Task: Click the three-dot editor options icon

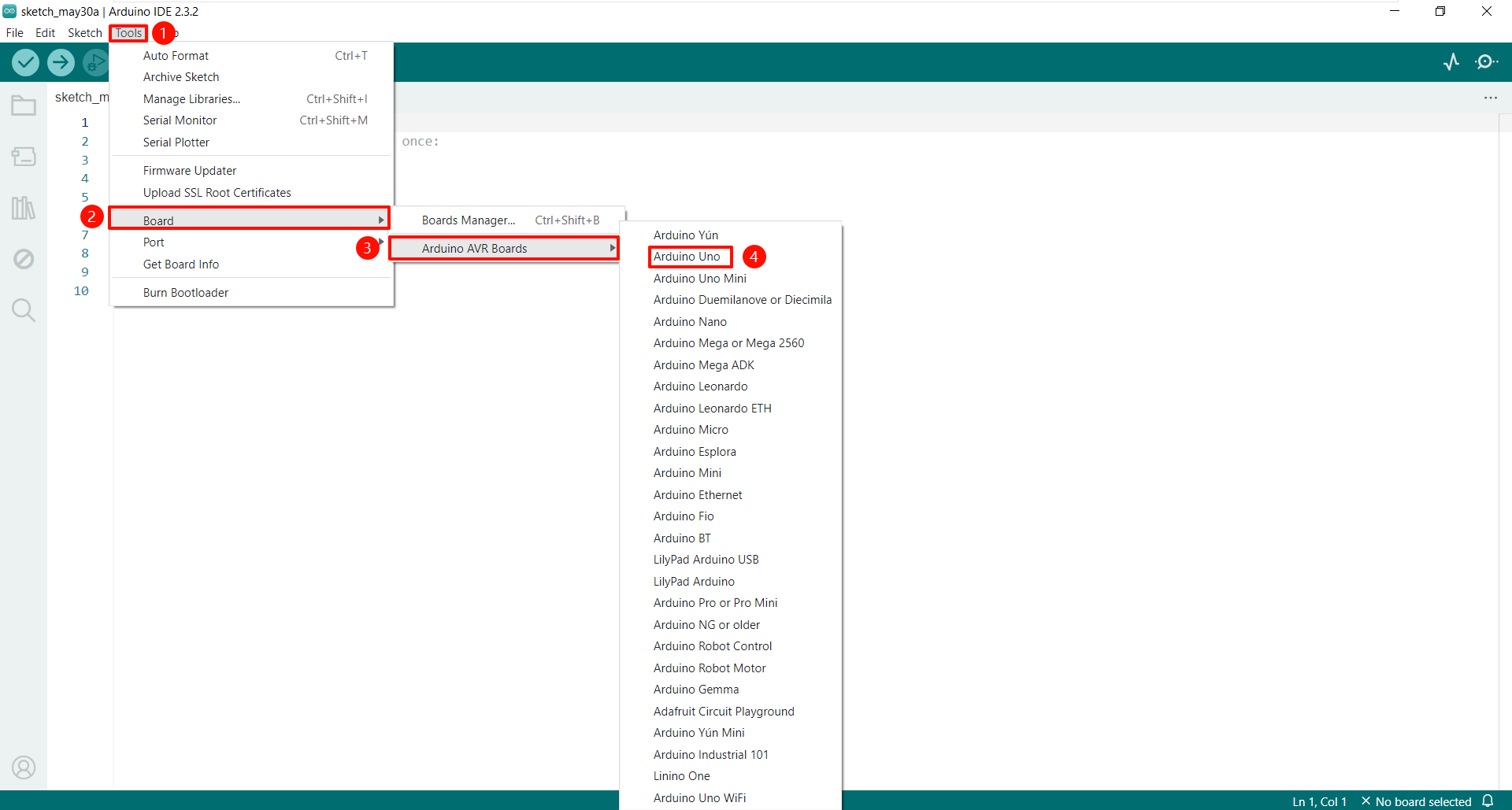Action: pyautogui.click(x=1491, y=98)
